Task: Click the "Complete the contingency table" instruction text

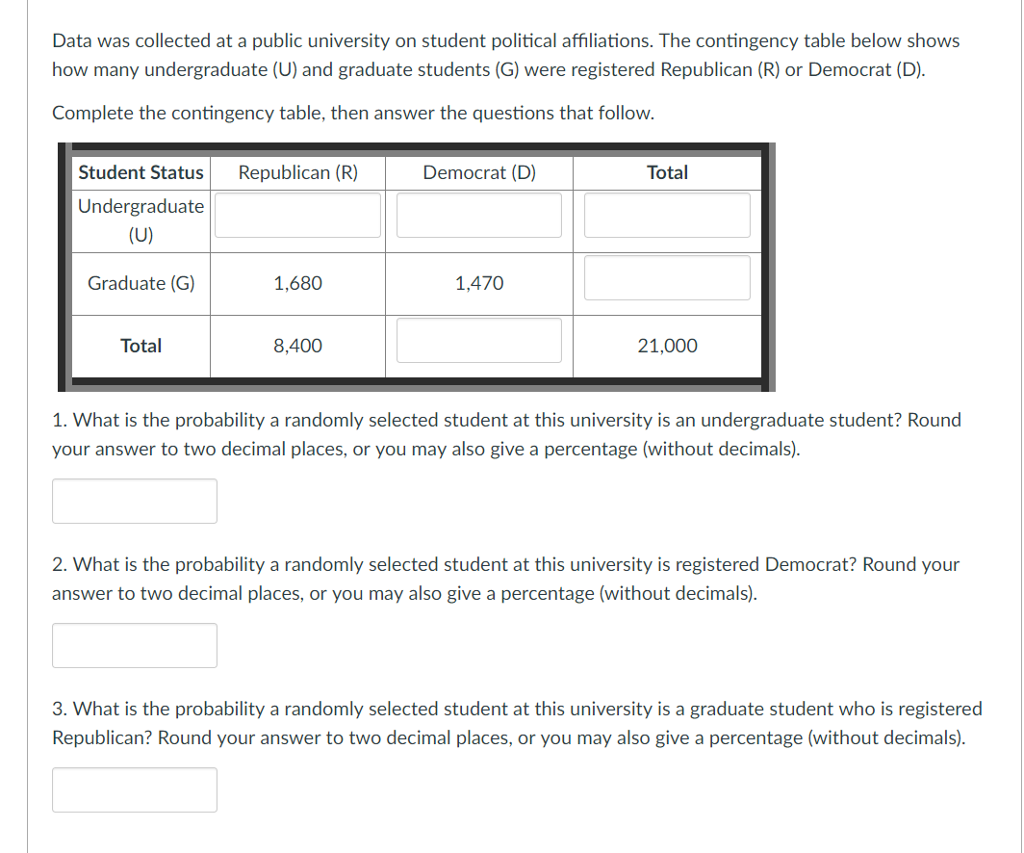Action: click(x=353, y=113)
